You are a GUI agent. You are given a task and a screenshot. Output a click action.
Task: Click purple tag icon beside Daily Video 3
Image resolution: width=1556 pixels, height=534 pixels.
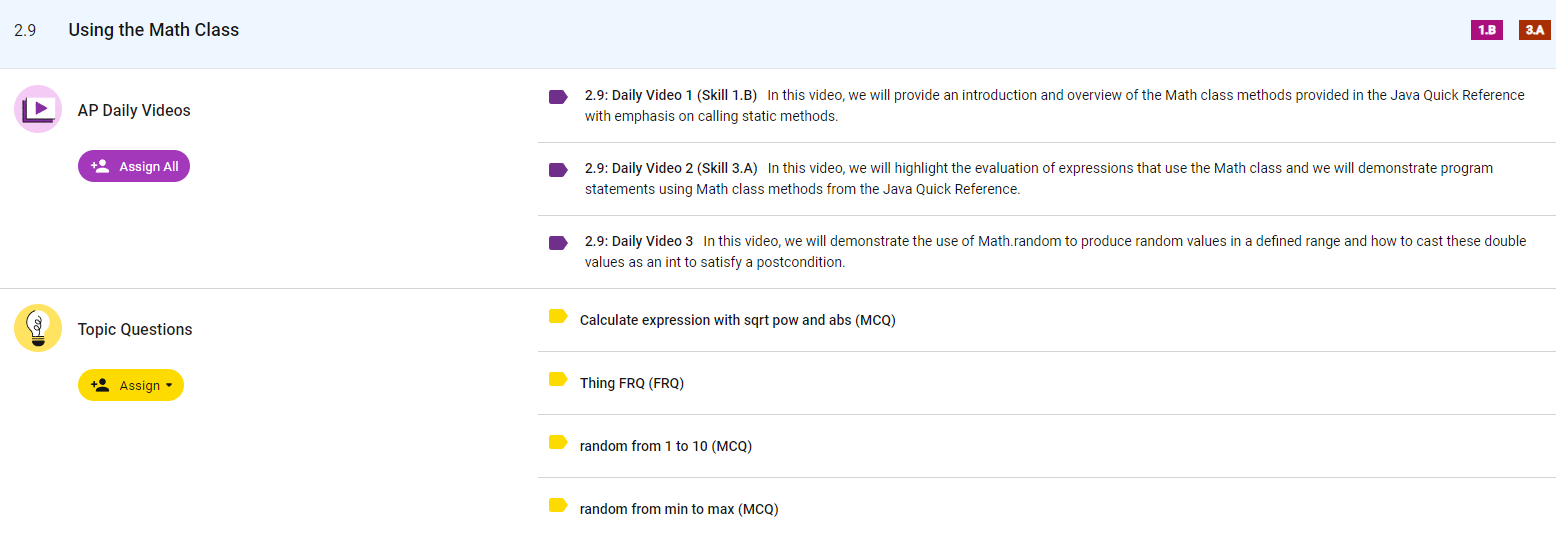point(558,243)
